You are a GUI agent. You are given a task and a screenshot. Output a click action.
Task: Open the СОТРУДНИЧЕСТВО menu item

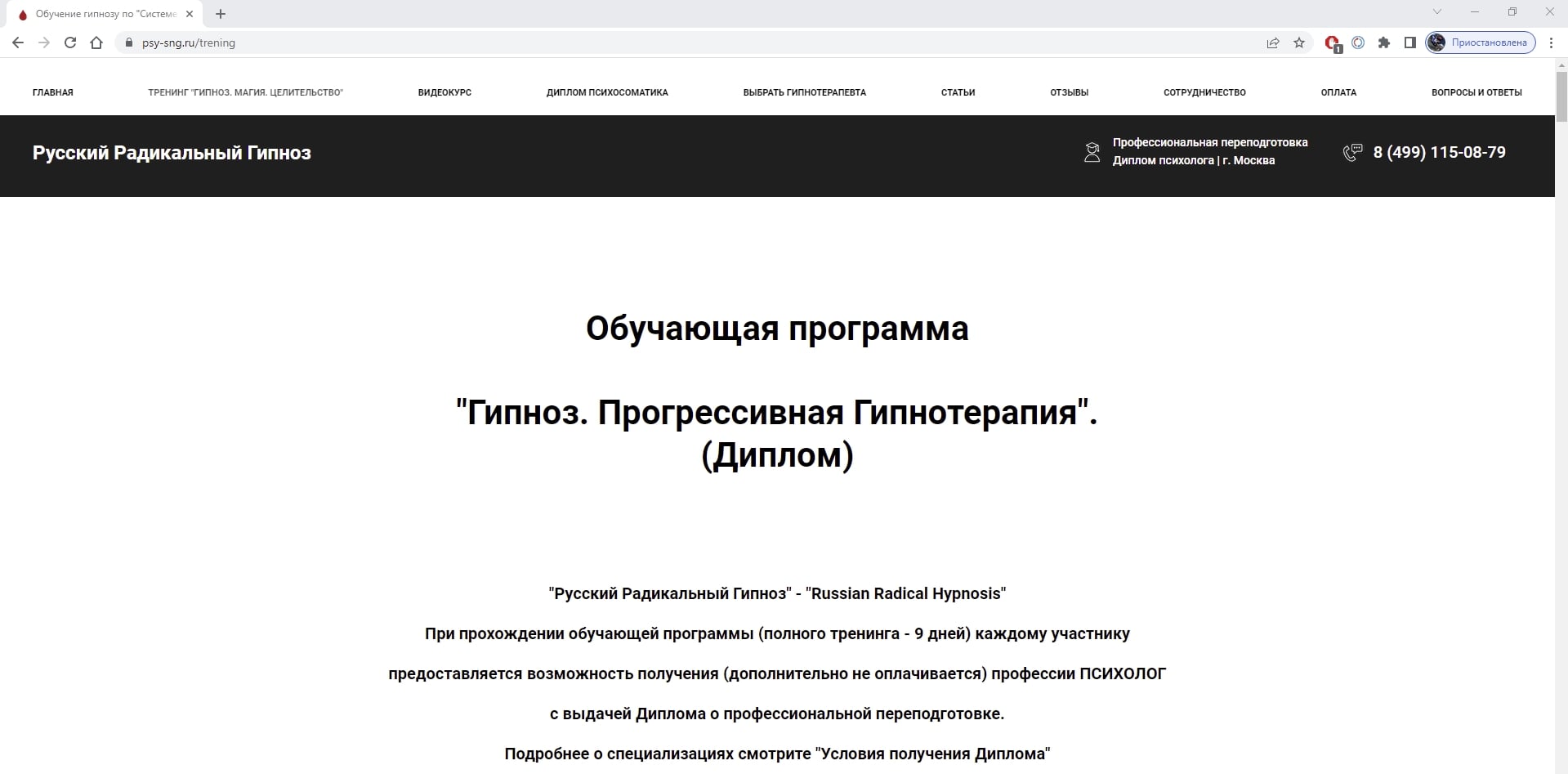coord(1205,92)
